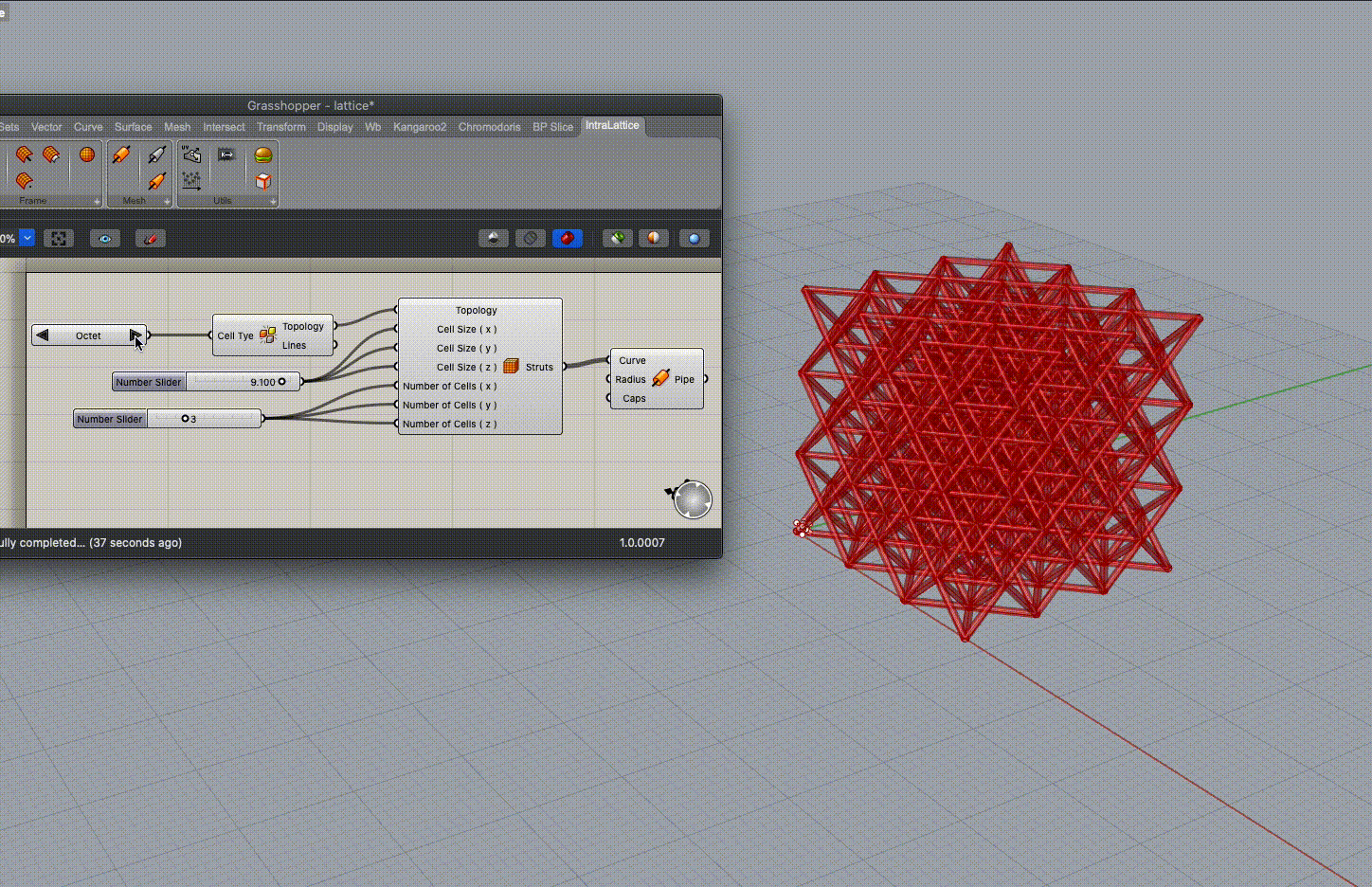Click the Struts output label
The height and width of the screenshot is (887, 1372).
pos(539,367)
